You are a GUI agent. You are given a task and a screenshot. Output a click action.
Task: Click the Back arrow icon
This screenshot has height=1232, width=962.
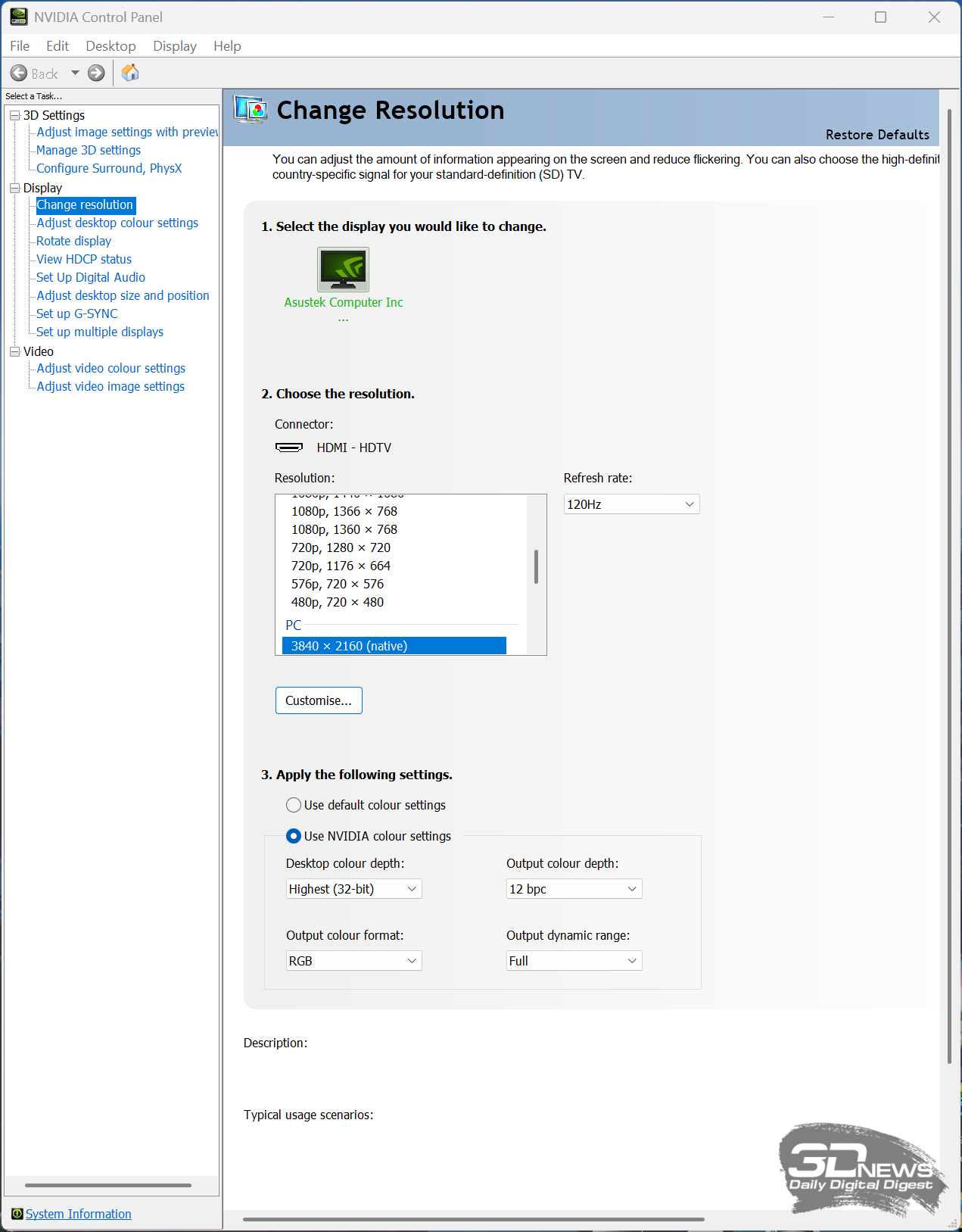[x=19, y=73]
